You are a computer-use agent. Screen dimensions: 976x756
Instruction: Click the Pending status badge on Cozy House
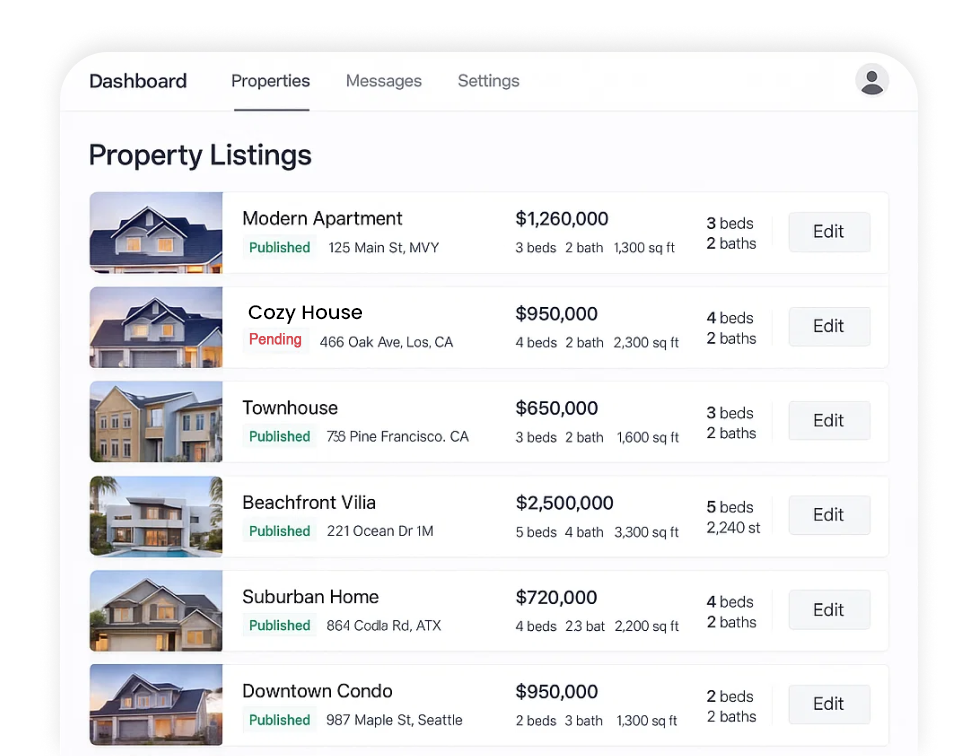tap(275, 340)
